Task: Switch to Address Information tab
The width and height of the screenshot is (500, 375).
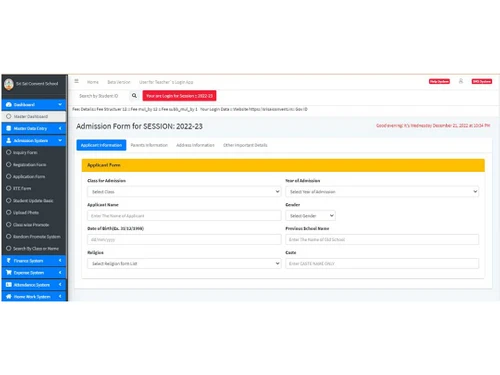Action: click(195, 145)
